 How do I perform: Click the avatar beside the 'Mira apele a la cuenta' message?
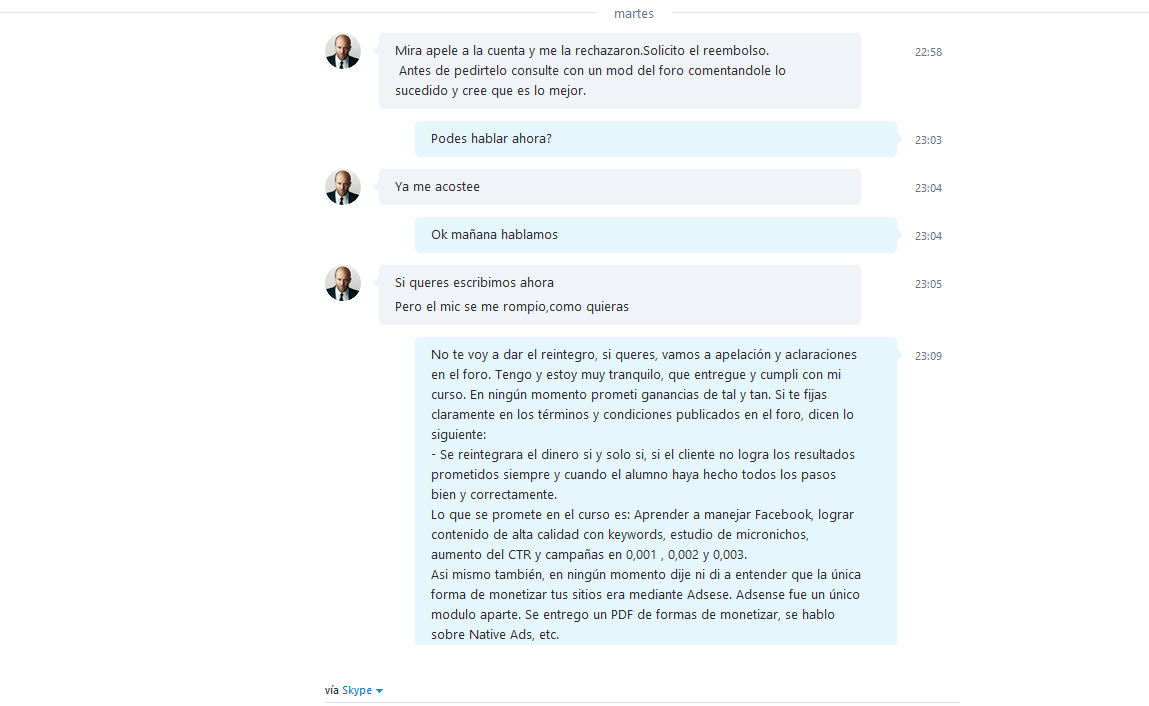point(343,51)
